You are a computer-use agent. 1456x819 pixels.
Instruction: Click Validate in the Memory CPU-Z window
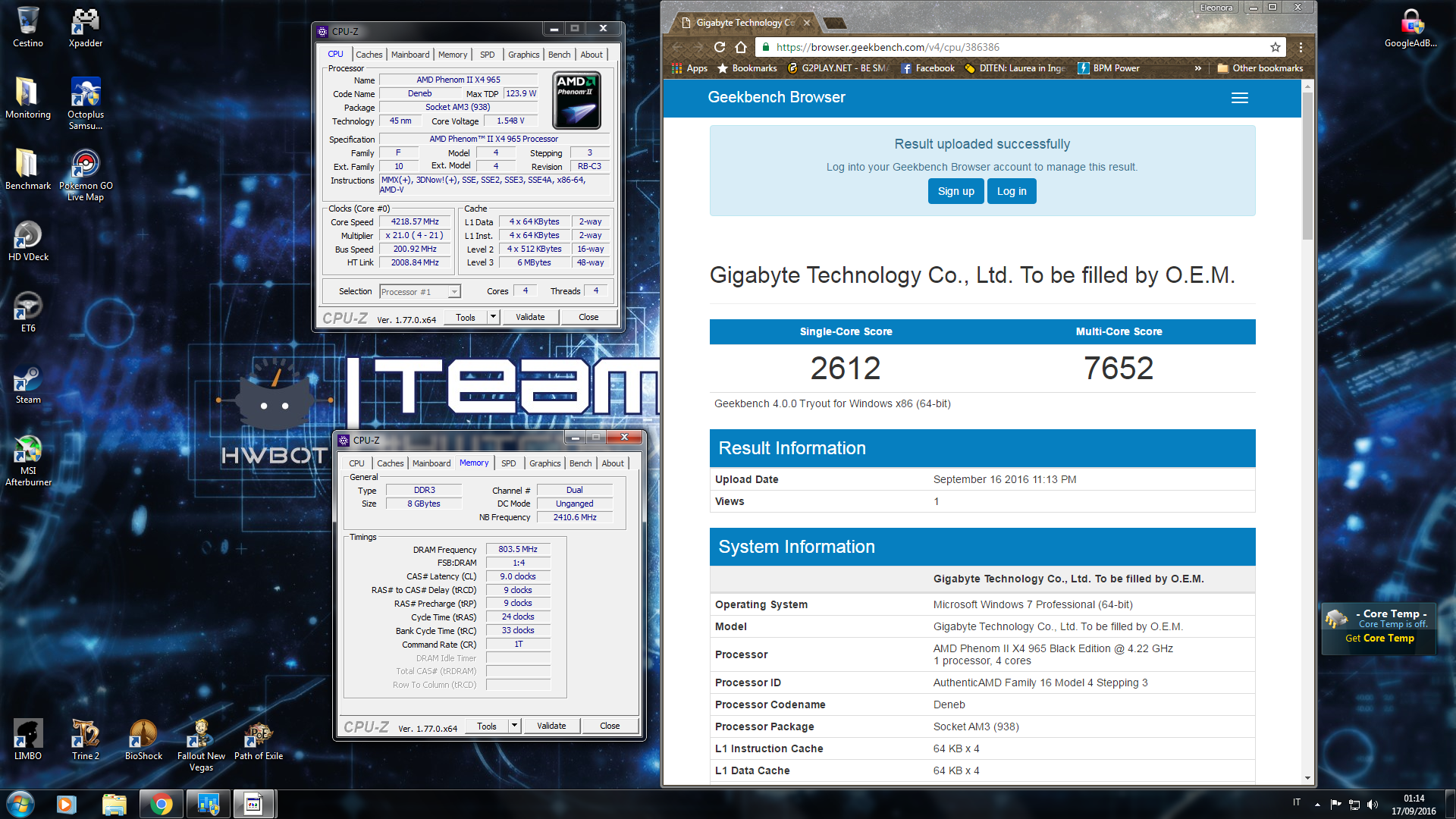click(x=551, y=726)
